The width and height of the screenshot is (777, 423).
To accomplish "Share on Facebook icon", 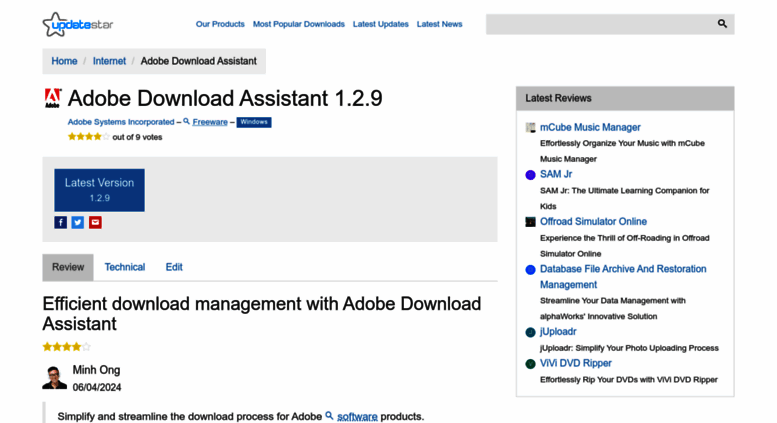I will point(60,222).
